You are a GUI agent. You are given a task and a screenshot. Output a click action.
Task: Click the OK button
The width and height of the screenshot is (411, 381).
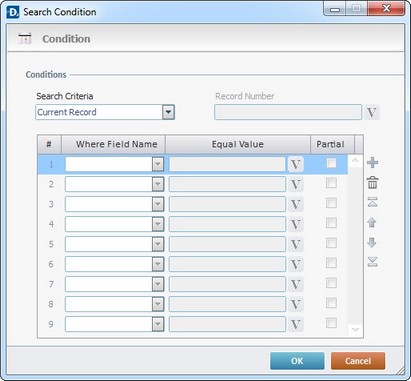297,361
